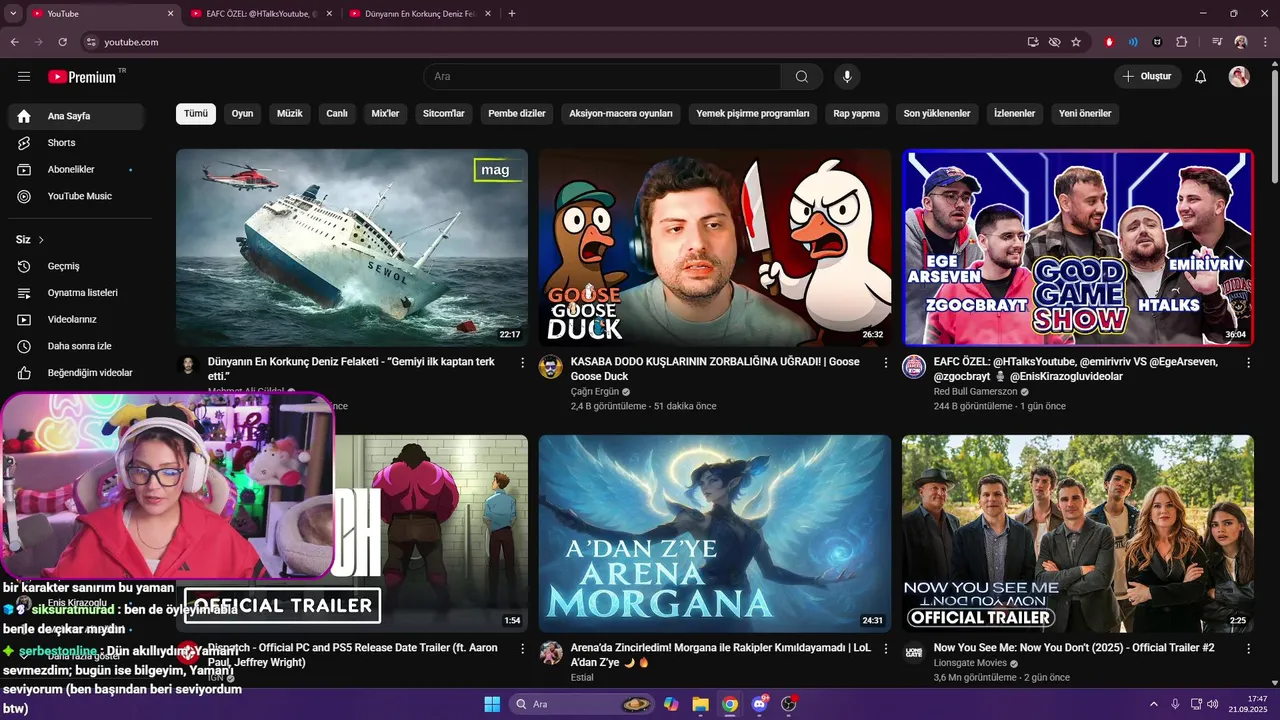Select the Pembe diziler chip

(x=517, y=114)
